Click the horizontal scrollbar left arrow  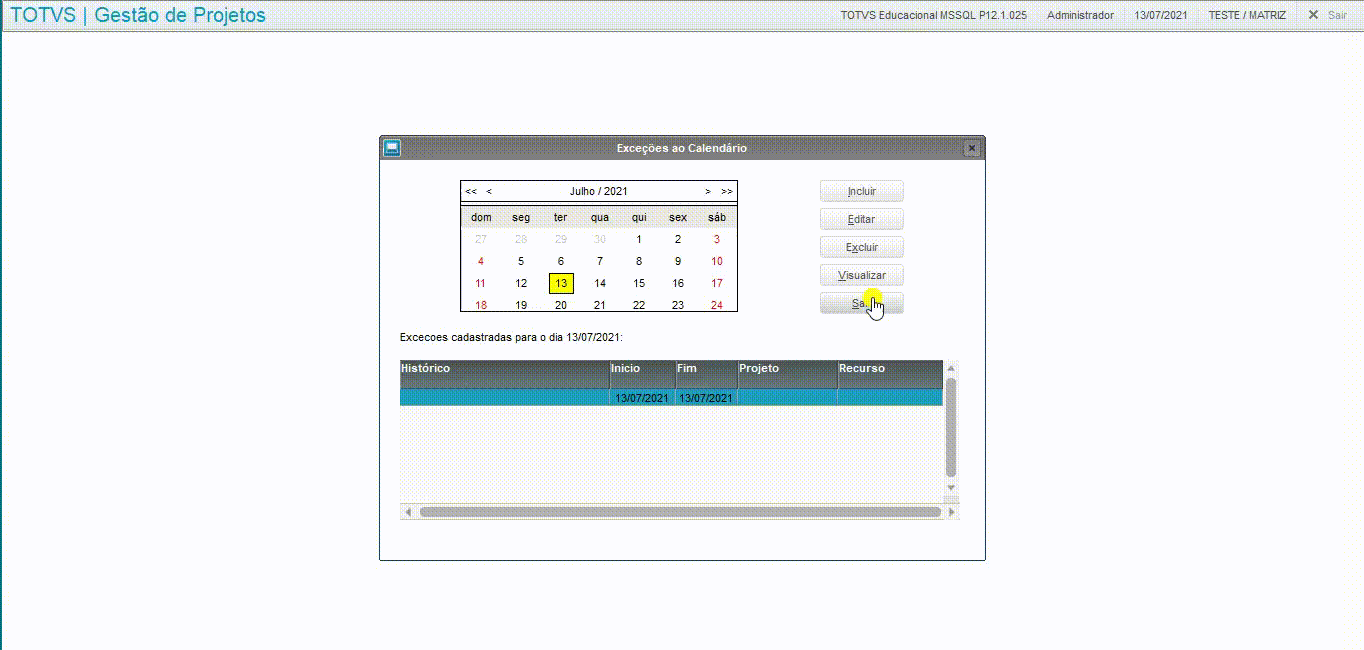[x=407, y=512]
